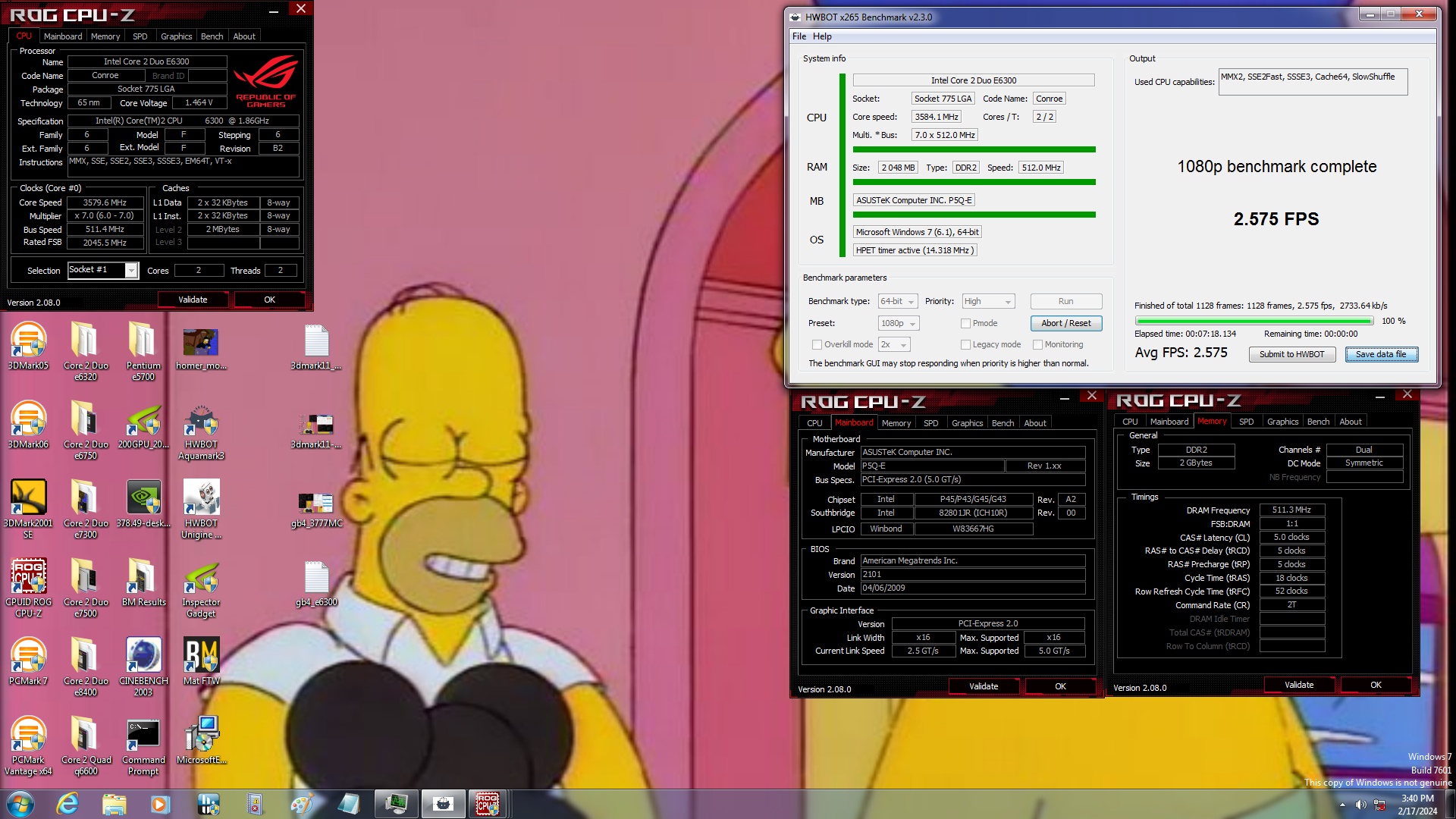This screenshot has height=819, width=1456.
Task: Expand the Benchmark type 64-bit dropdown
Action: pos(898,301)
